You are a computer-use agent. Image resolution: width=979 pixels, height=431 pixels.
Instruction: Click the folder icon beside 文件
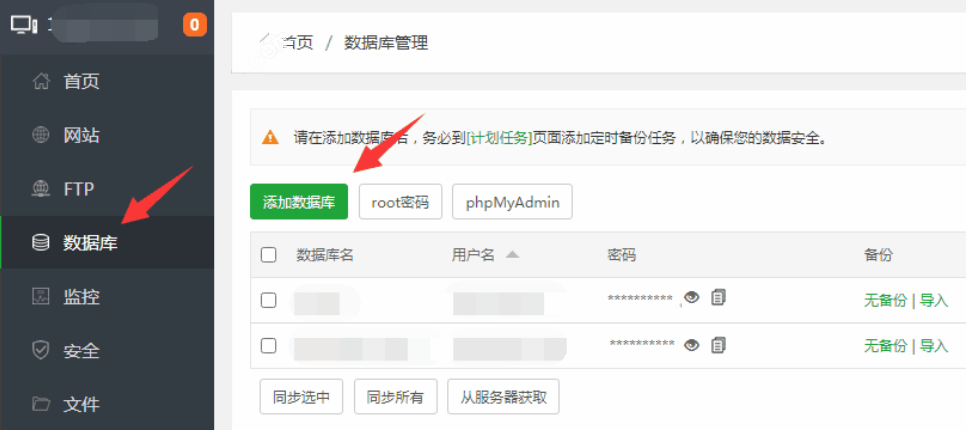pos(41,404)
